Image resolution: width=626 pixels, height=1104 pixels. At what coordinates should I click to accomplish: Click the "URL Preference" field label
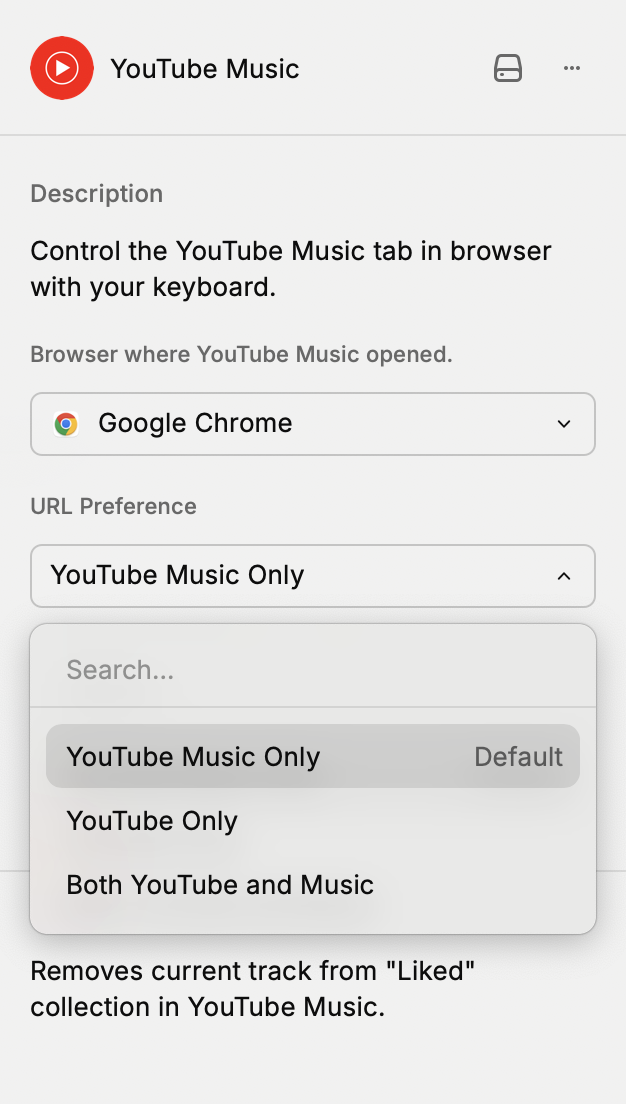click(x=114, y=506)
